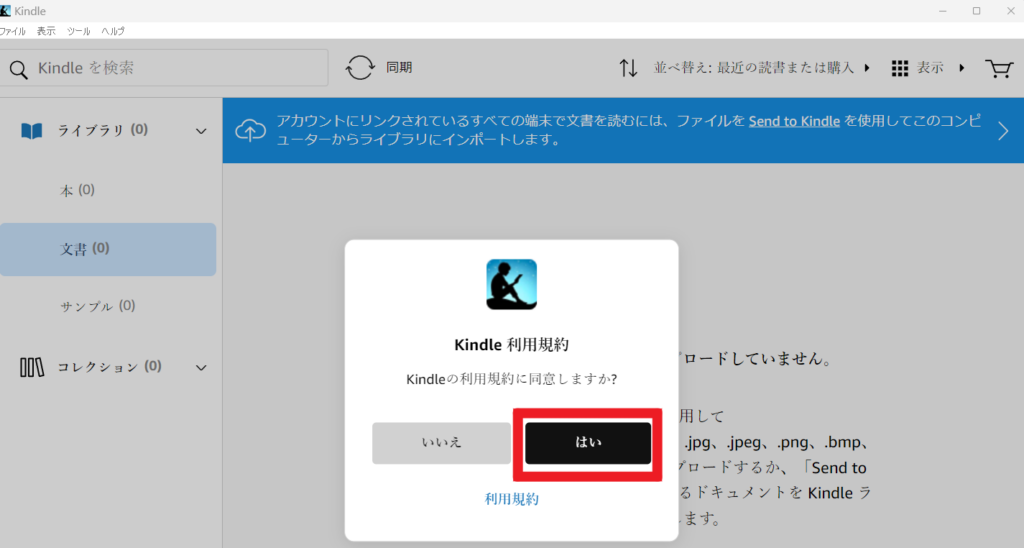Screen dimensions: 1024x548
Task: Click the Kindle app logo in dialog
Action: [511, 285]
